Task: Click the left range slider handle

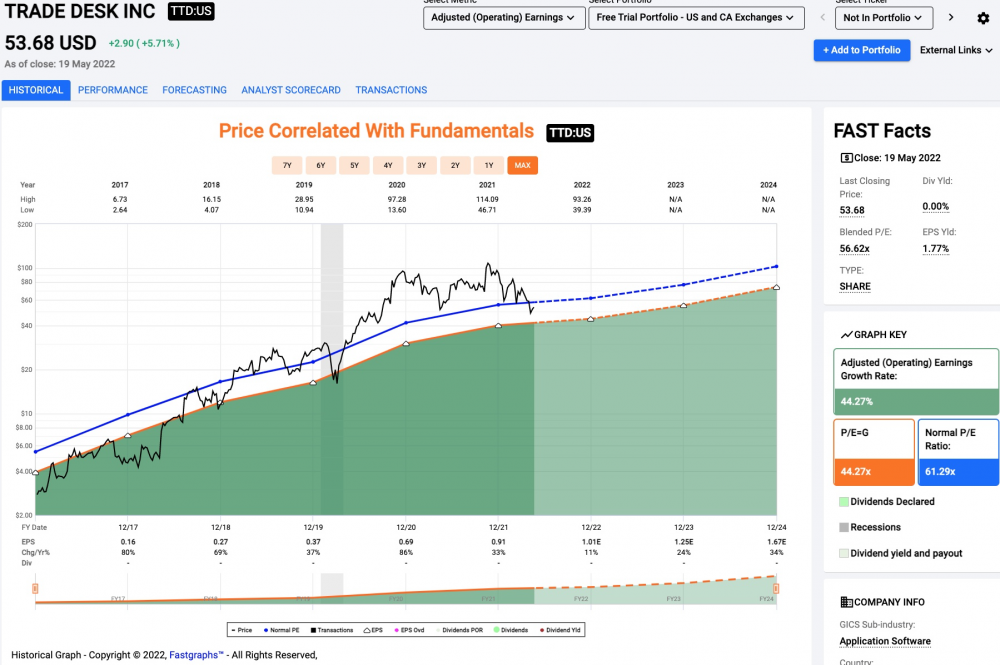Action: pyautogui.click(x=35, y=588)
